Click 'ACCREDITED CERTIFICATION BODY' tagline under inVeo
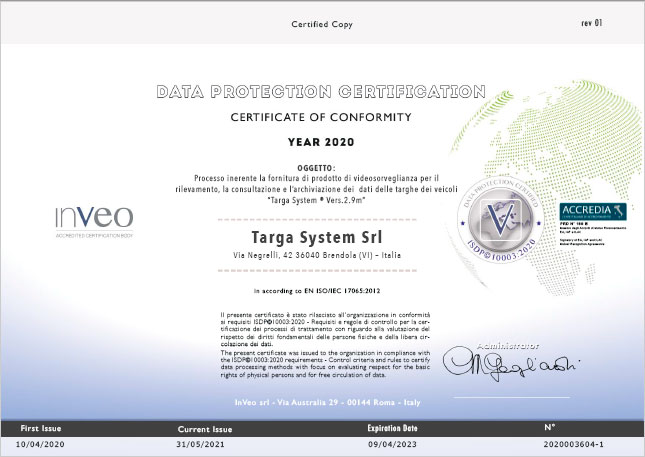 coord(94,236)
